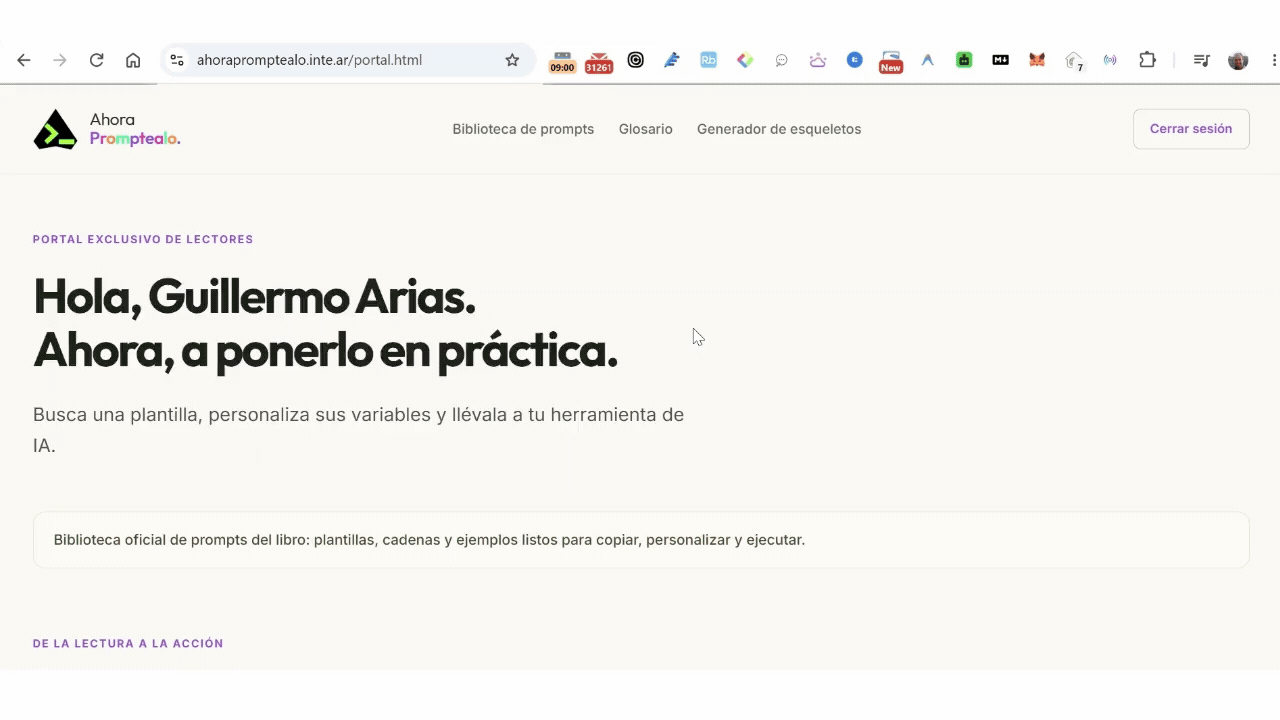
Task: Click the browser forward arrow
Action: 60,60
